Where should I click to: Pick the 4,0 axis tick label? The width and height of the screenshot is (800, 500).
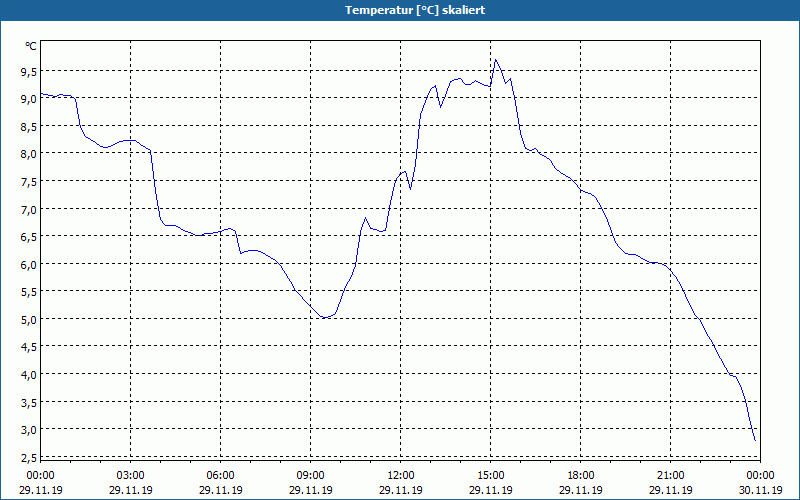pos(29,375)
